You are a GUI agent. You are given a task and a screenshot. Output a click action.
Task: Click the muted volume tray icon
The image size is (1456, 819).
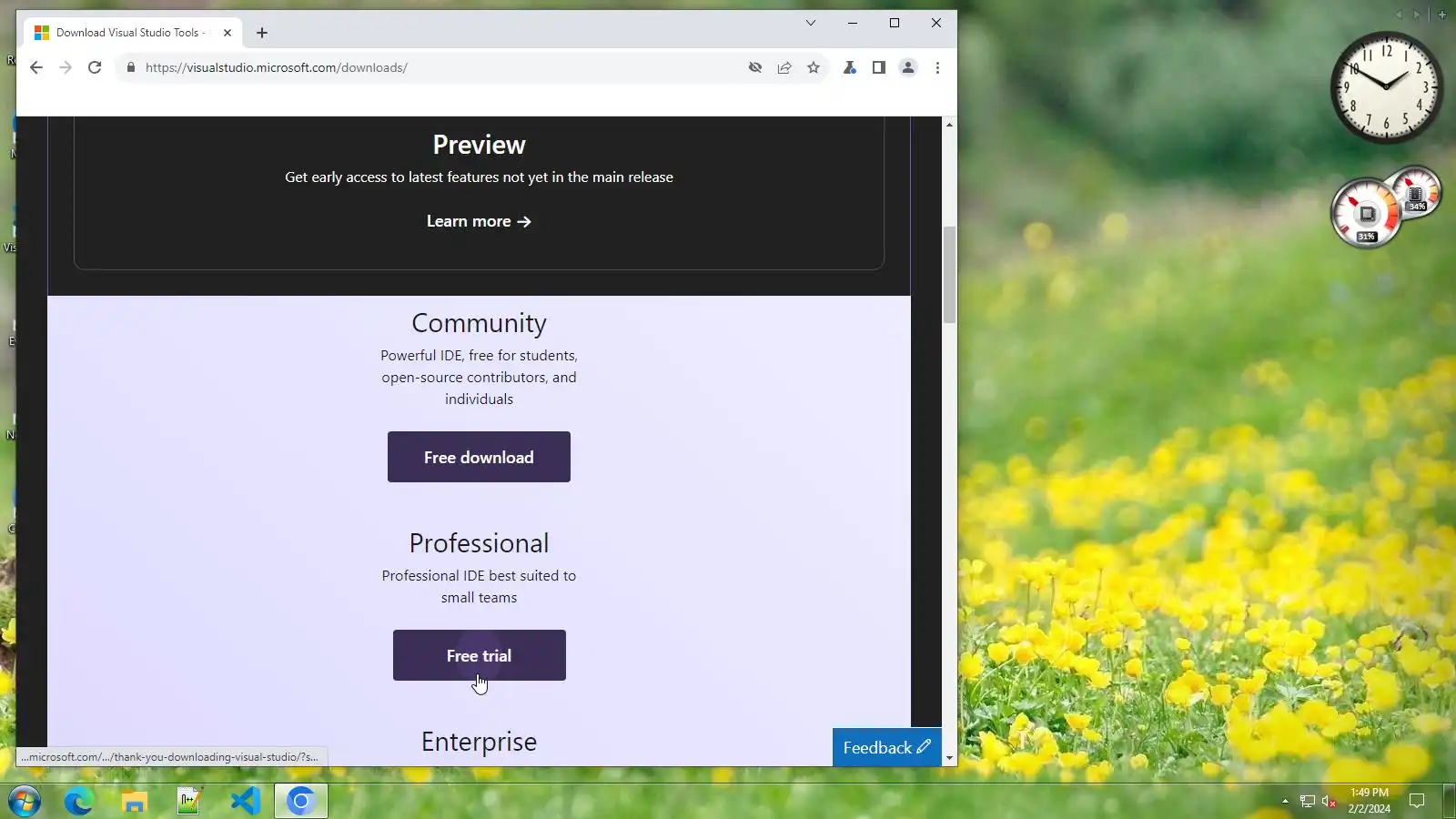pos(1329,801)
